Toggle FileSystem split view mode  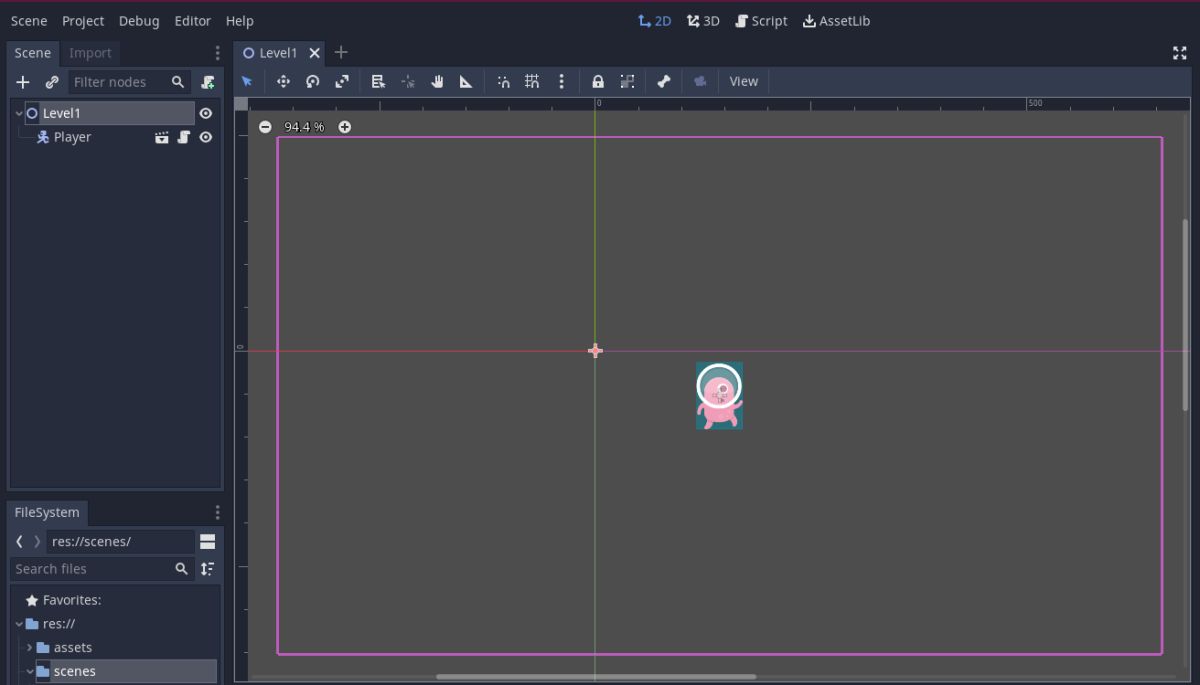[208, 541]
